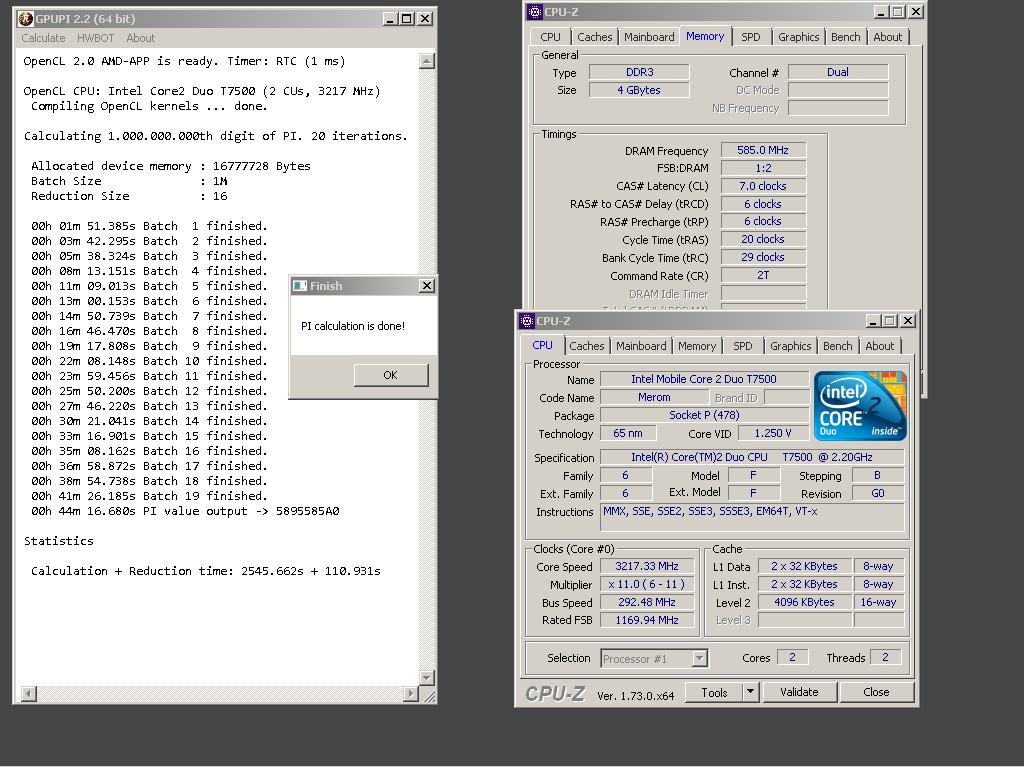Click the memory Type value DDR3
Viewport: 1024px width, 768px height.
(x=639, y=72)
